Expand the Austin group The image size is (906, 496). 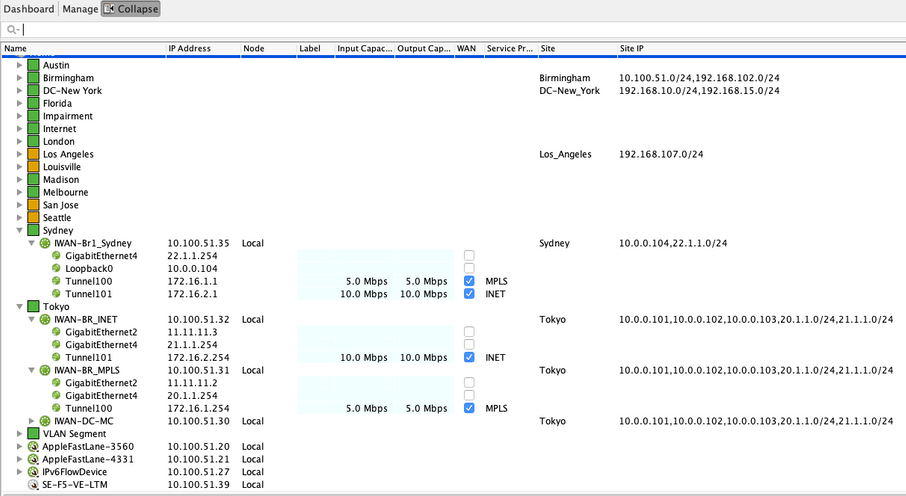click(20, 65)
